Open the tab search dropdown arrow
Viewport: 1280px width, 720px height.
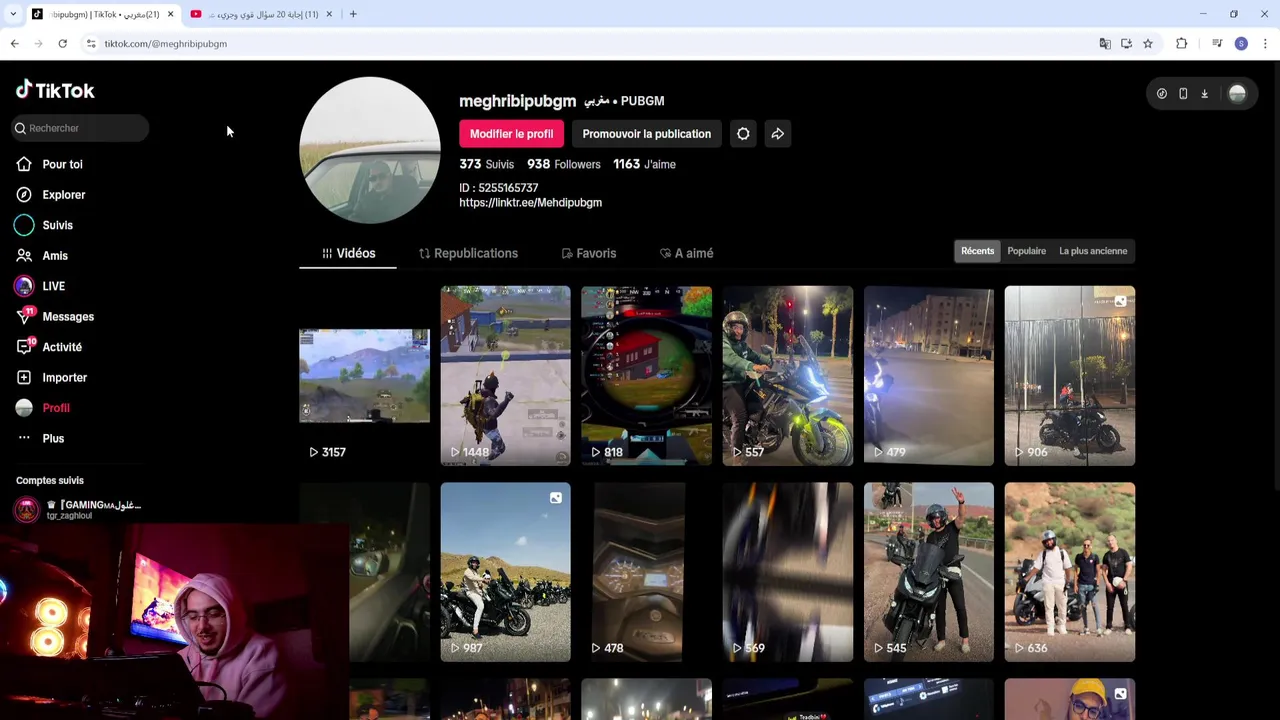point(13,14)
